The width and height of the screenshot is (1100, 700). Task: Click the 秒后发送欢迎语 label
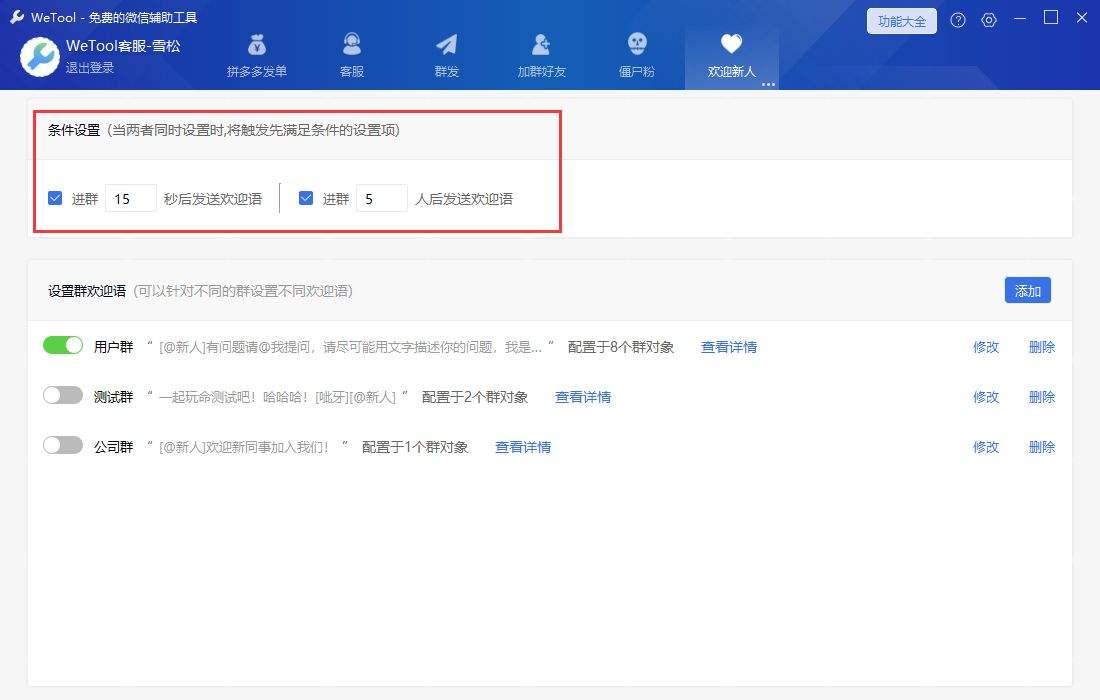[x=213, y=199]
